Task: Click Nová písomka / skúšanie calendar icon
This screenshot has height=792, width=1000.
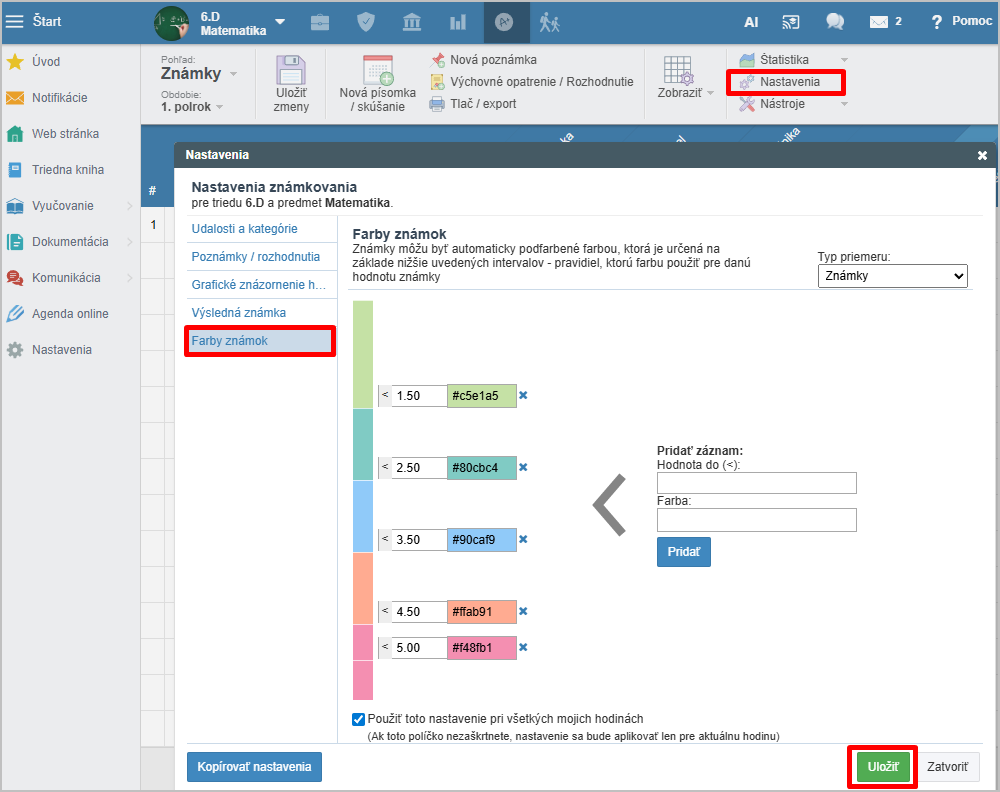Action: pyautogui.click(x=377, y=70)
